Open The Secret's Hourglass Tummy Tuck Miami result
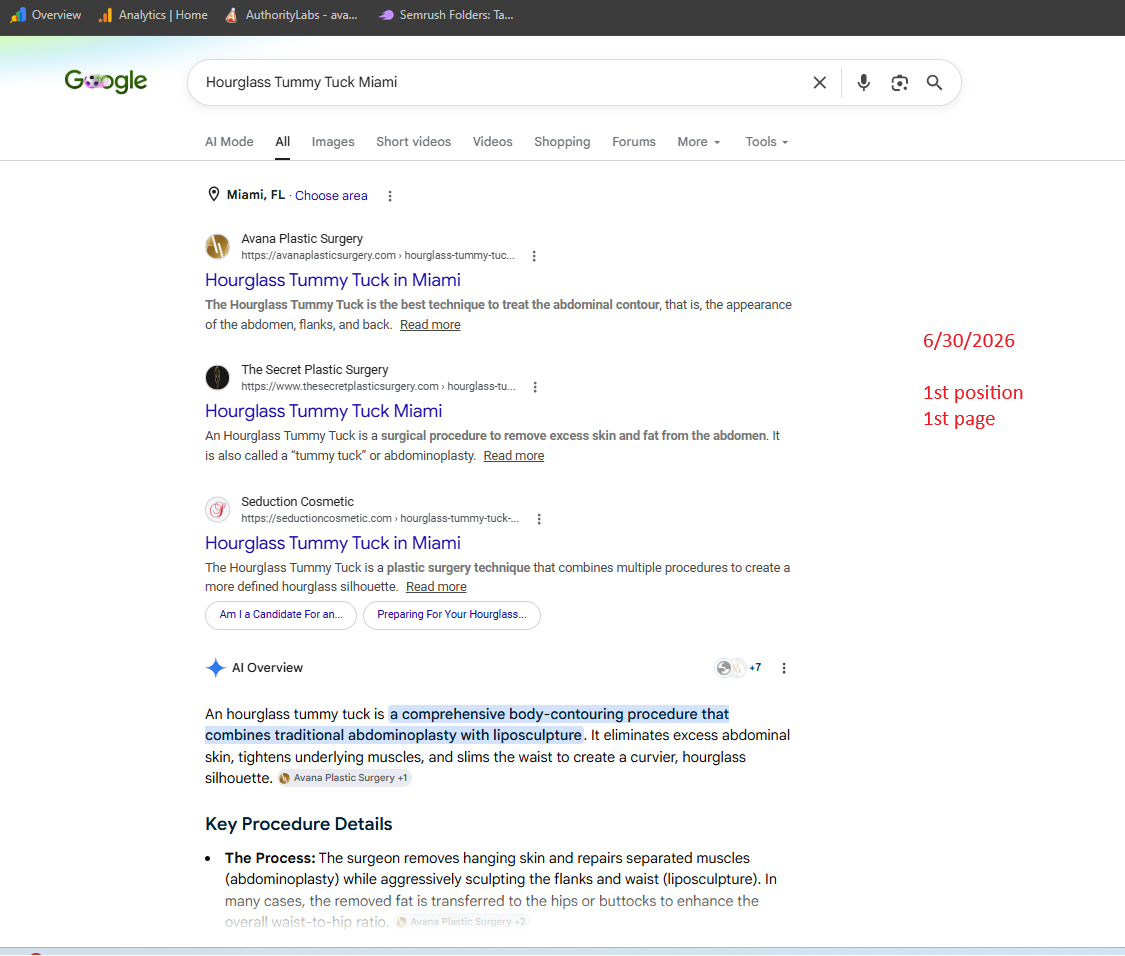This screenshot has width=1125, height=956. [x=324, y=411]
